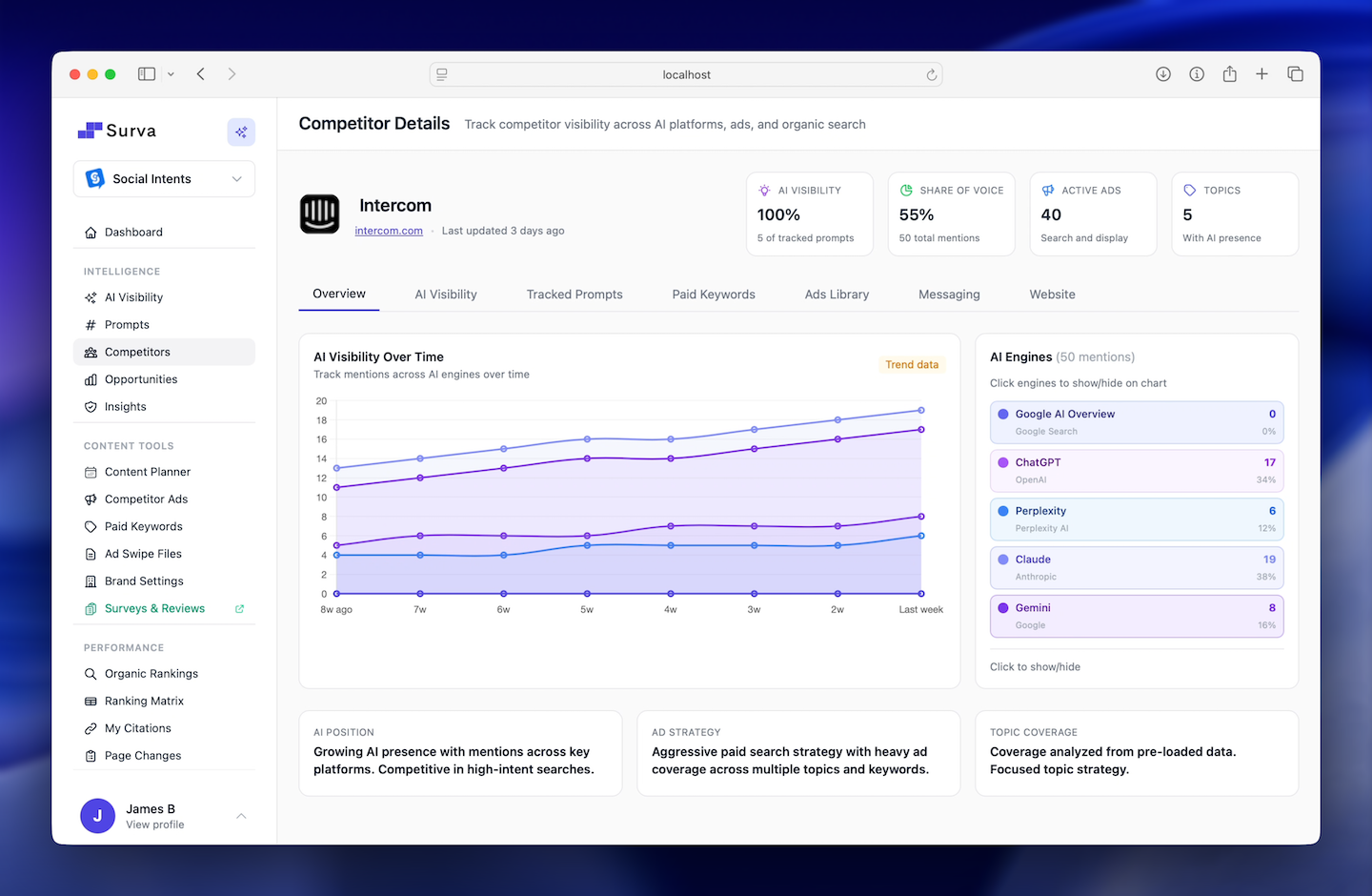Click the Trend data badge on the chart

click(x=911, y=364)
